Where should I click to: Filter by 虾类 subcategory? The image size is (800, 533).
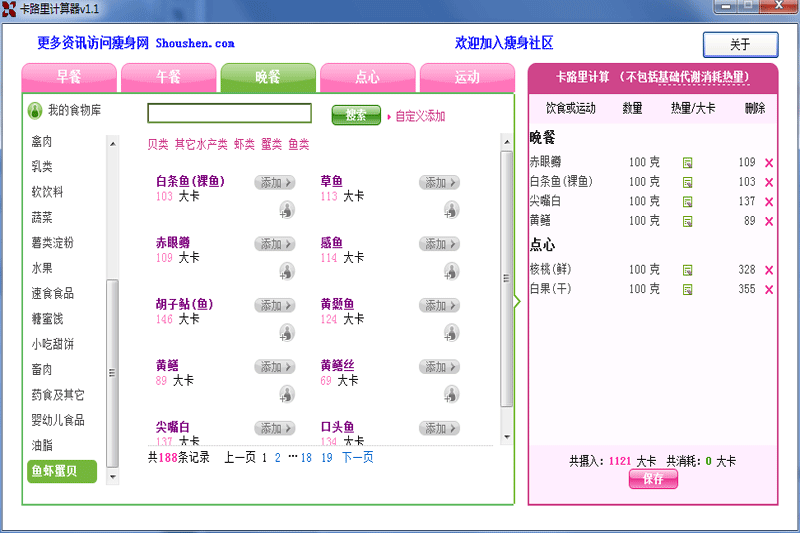click(244, 144)
